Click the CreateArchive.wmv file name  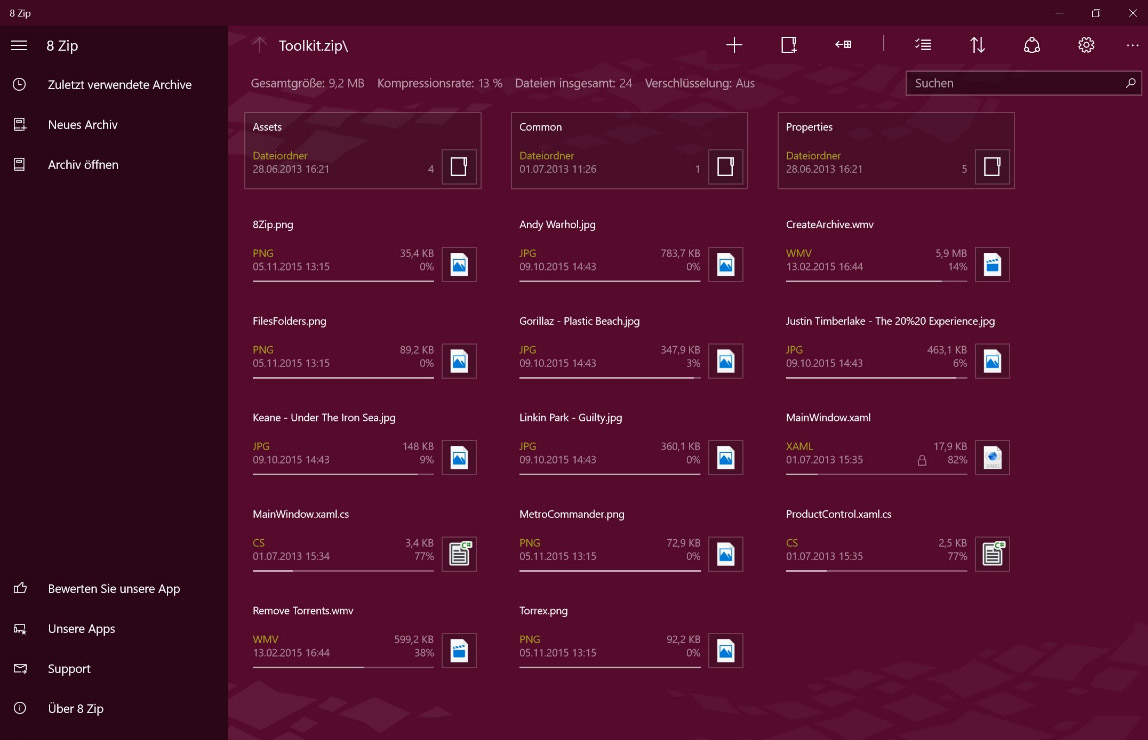pyautogui.click(x=830, y=225)
